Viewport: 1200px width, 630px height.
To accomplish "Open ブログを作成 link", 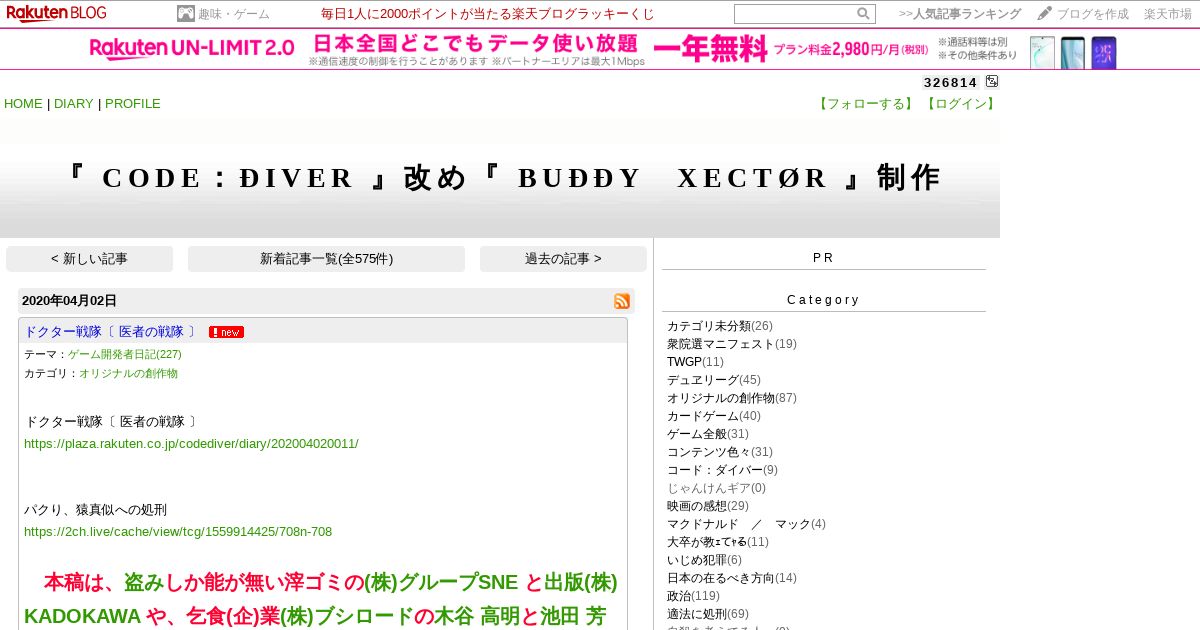I will [x=1093, y=14].
